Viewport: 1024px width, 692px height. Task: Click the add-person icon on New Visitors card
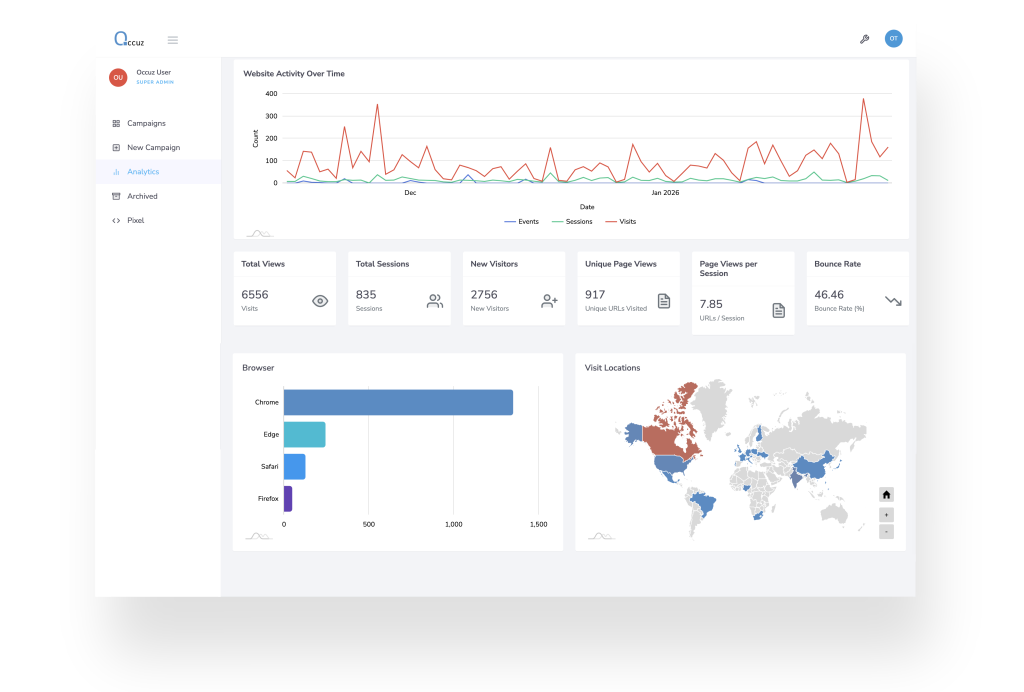pyautogui.click(x=549, y=300)
